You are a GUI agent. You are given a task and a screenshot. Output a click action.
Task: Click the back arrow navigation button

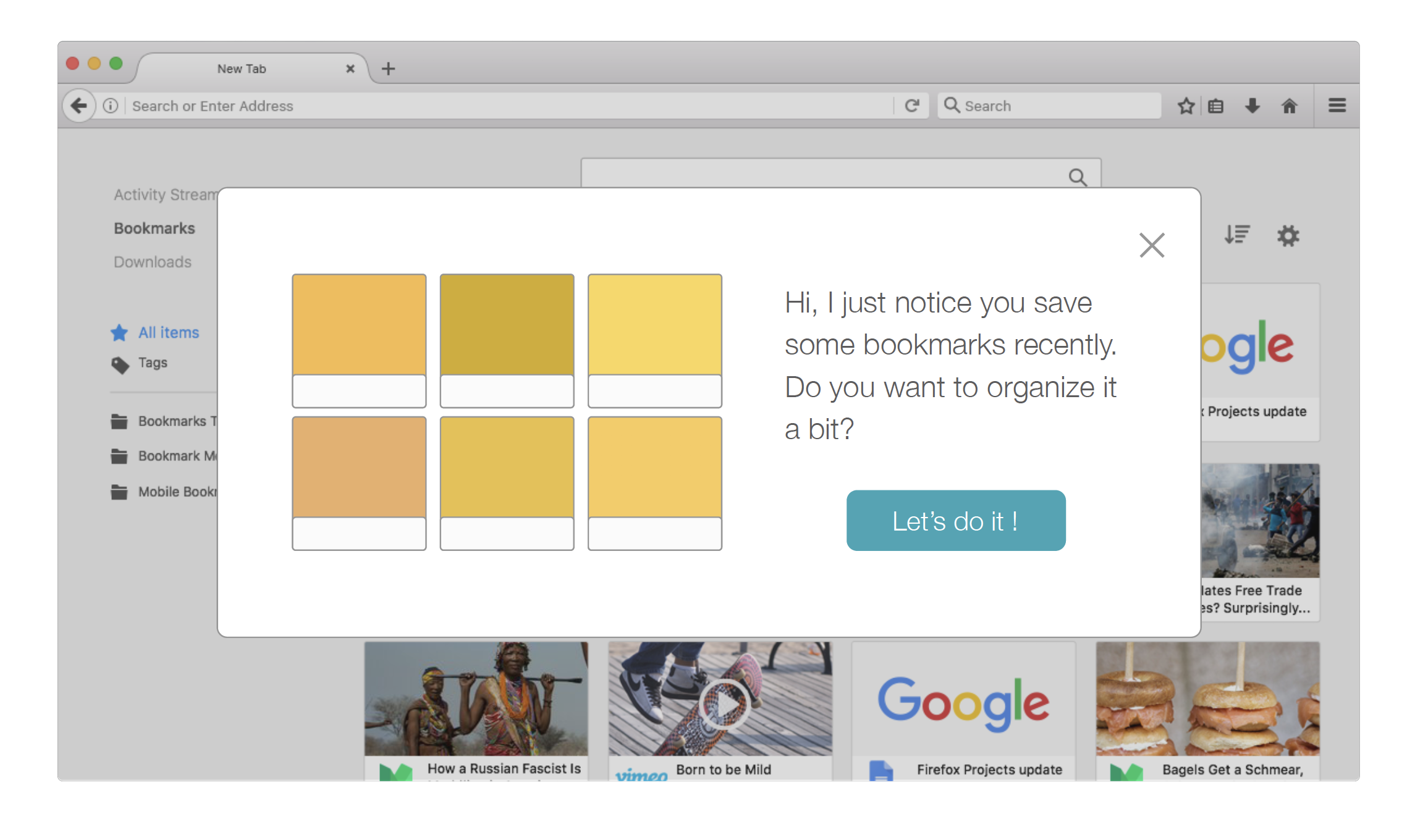(78, 106)
